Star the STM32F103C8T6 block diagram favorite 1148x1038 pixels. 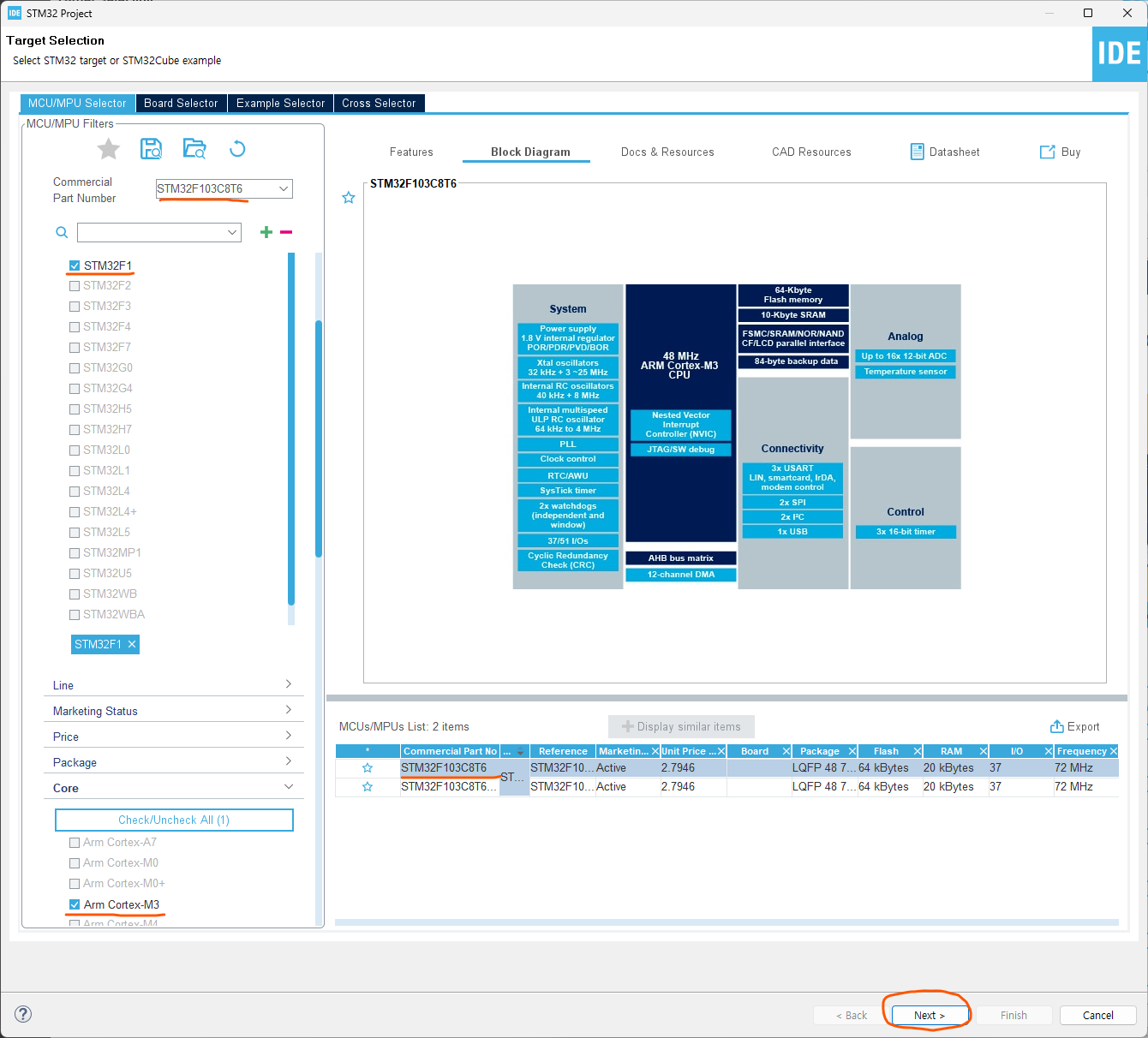349,198
